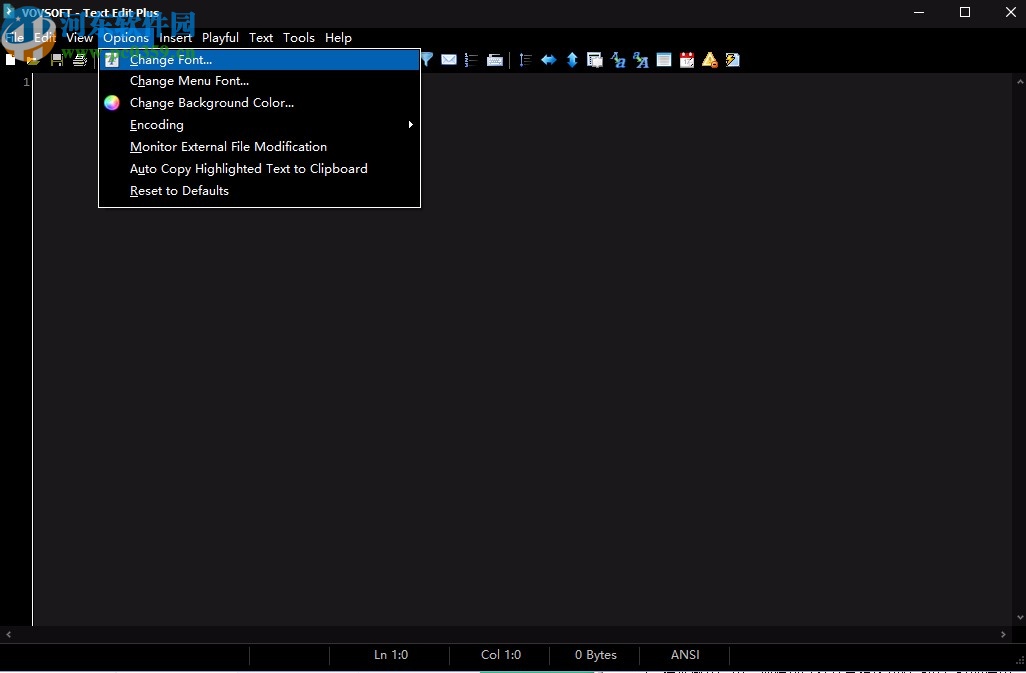Screen dimensions: 1026x673
Task: Toggle the vertical double-arrow toolbar icon
Action: [572, 59]
